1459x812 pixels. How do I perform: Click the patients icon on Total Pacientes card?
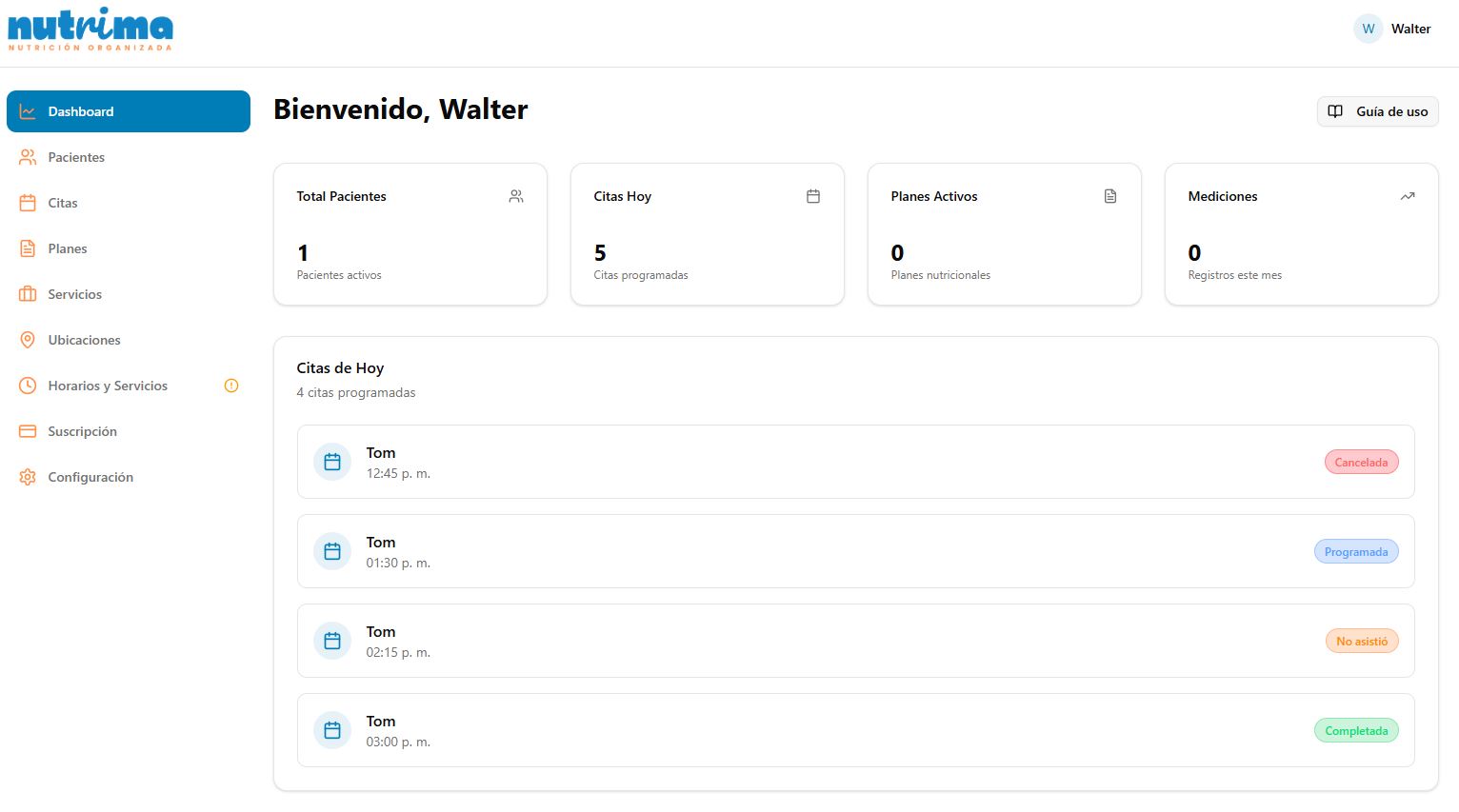click(515, 195)
